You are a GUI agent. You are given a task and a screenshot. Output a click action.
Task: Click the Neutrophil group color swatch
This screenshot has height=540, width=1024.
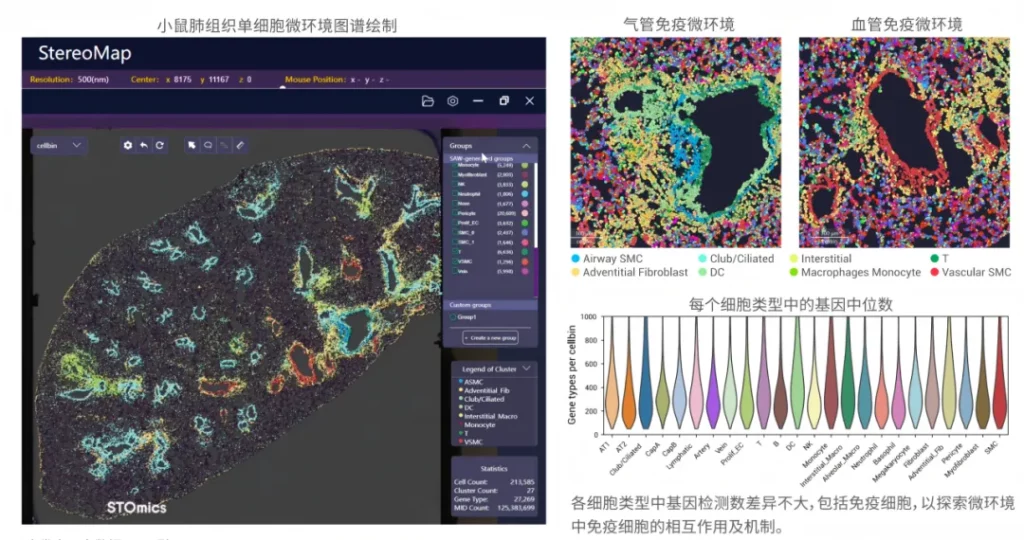(526, 193)
